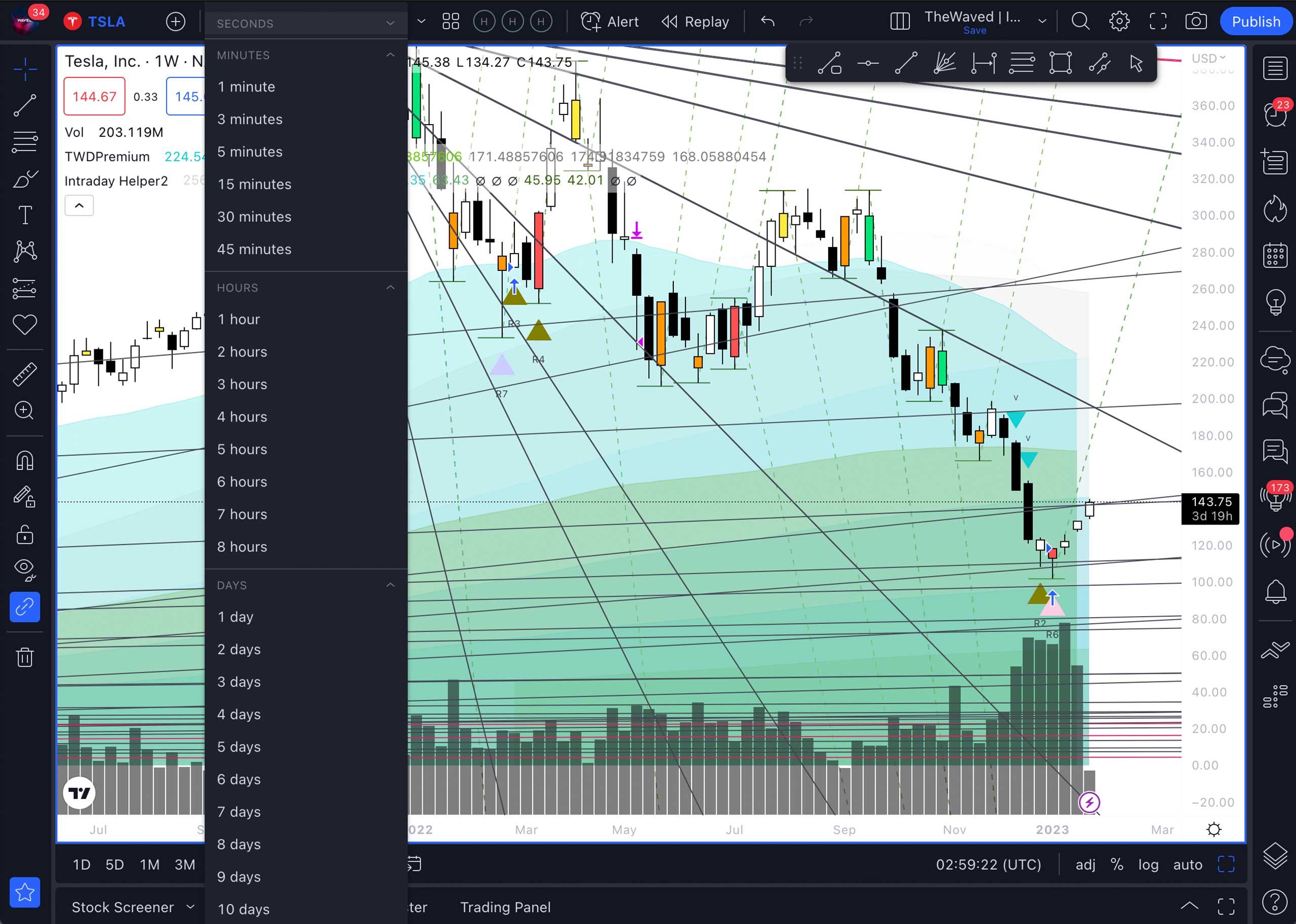This screenshot has height=924, width=1296.
Task: Open chart settings gear icon
Action: (1119, 22)
